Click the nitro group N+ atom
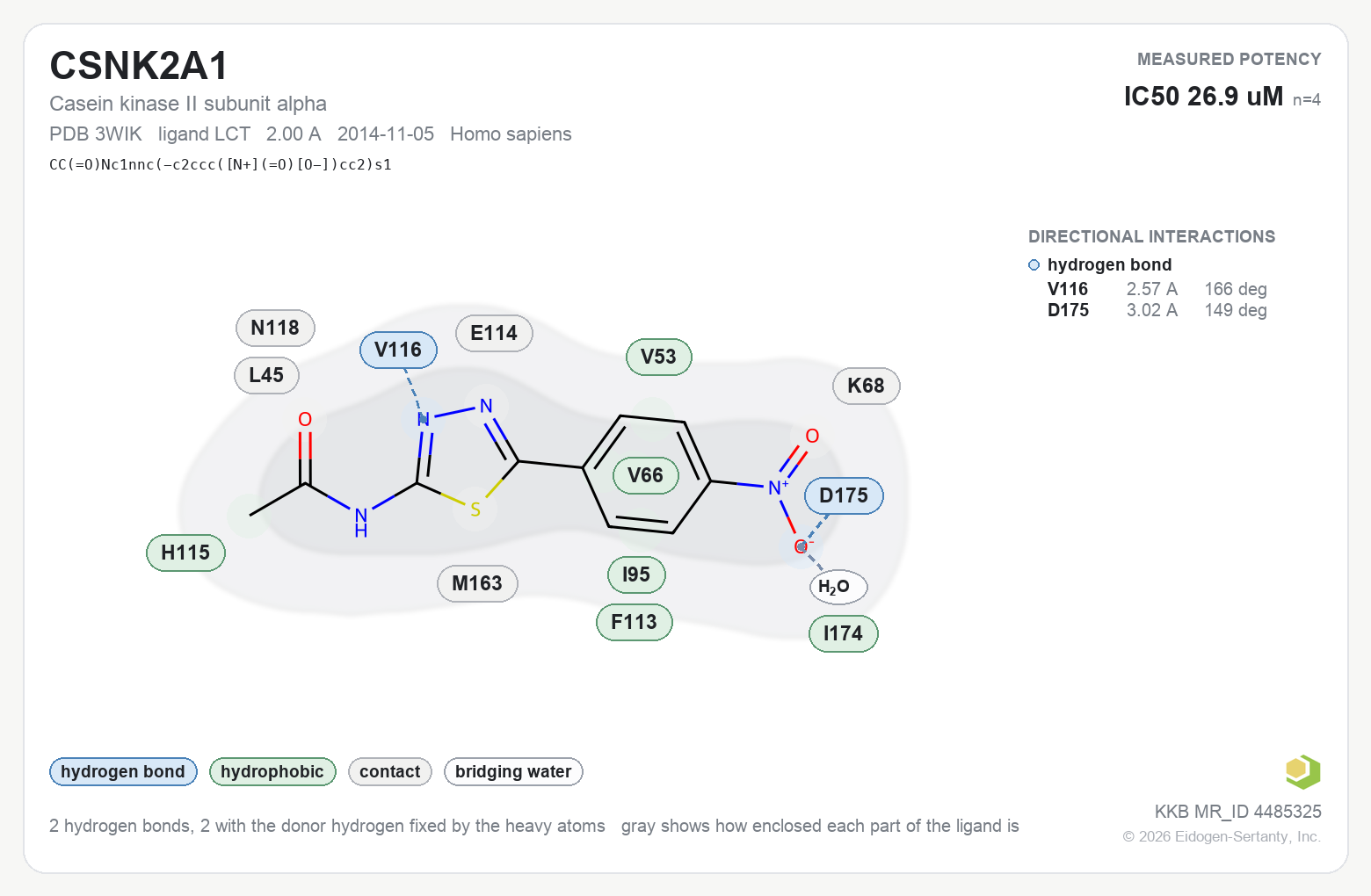 pyautogui.click(x=778, y=488)
